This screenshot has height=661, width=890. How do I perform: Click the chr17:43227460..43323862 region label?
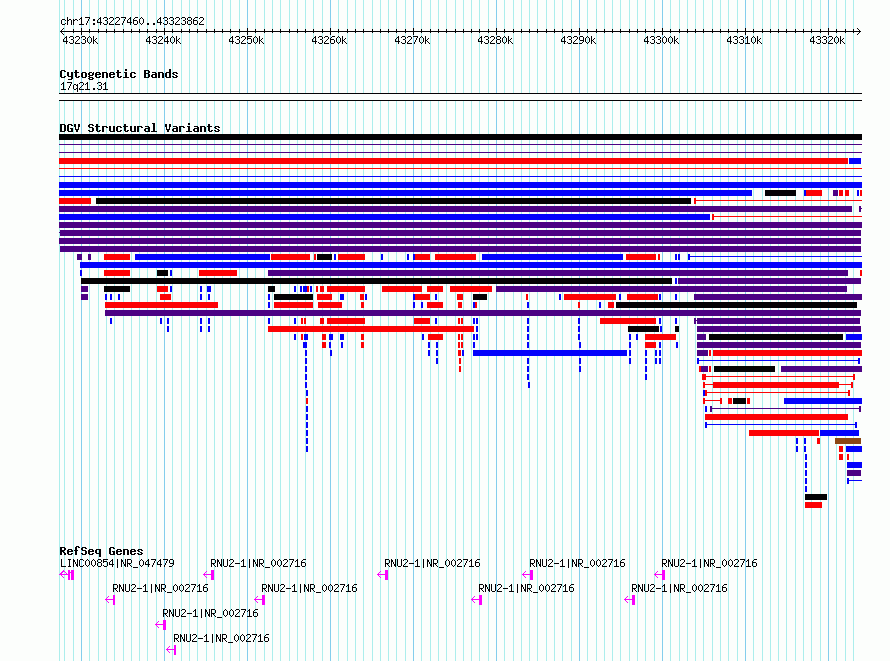132,21
